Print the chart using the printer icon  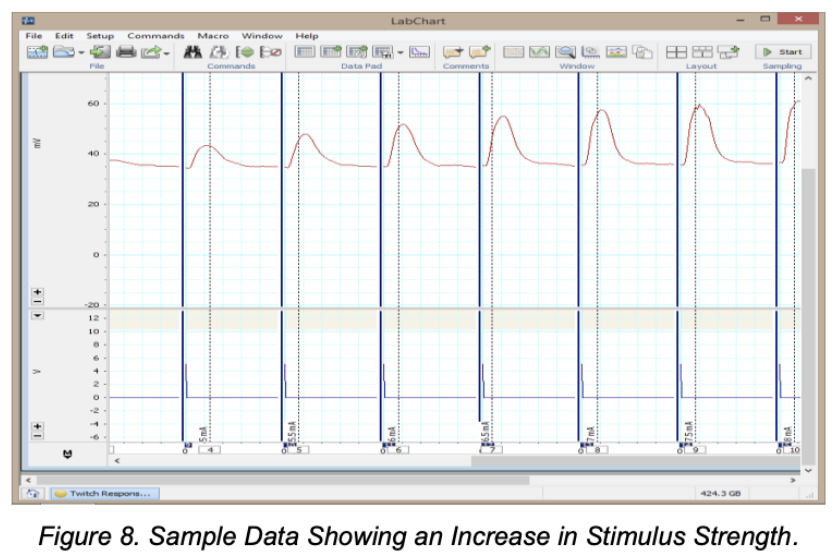(126, 52)
